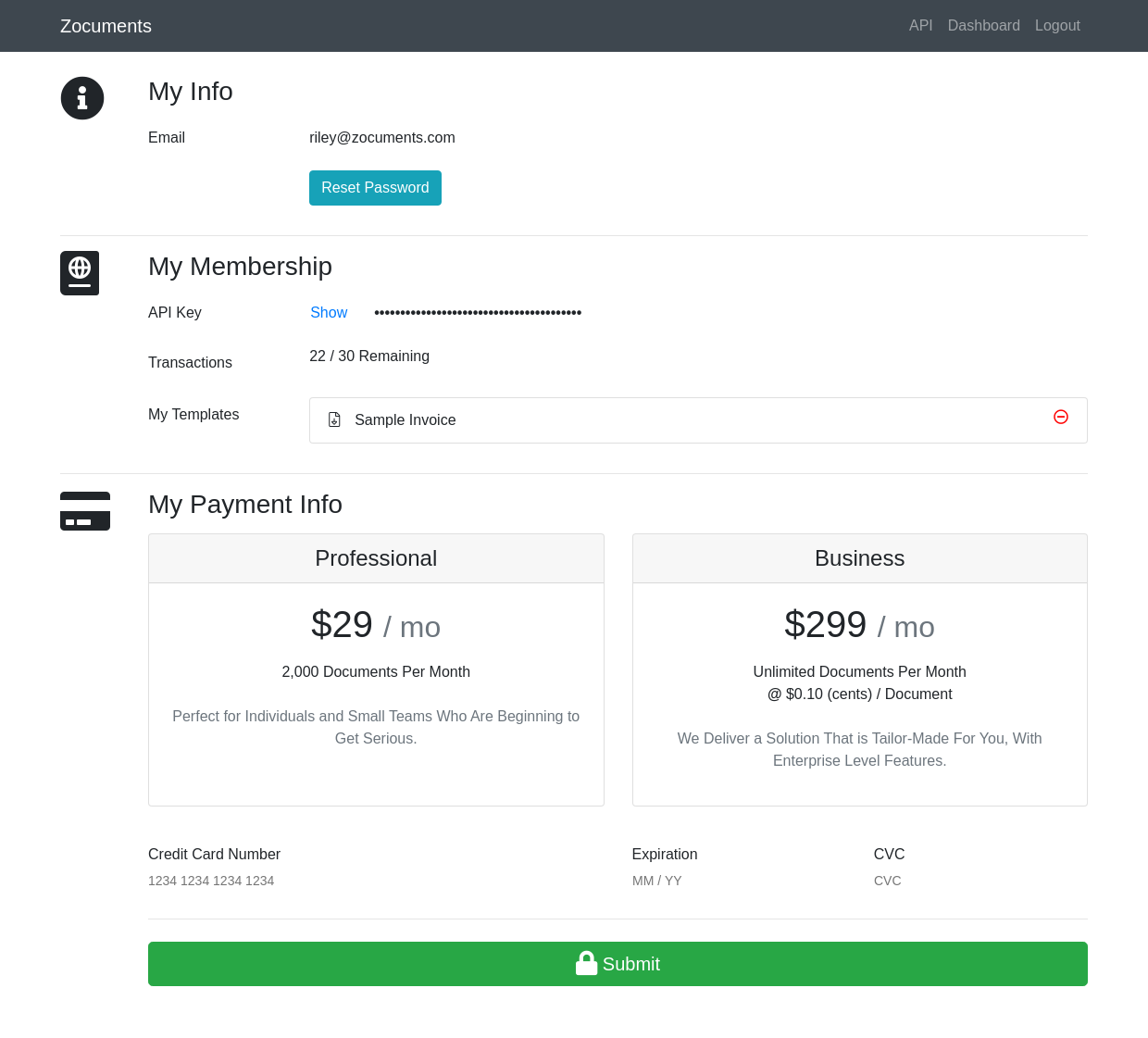Screen dimensions: 1148x1038
Task: Click the CVC label above field
Action: tap(890, 855)
